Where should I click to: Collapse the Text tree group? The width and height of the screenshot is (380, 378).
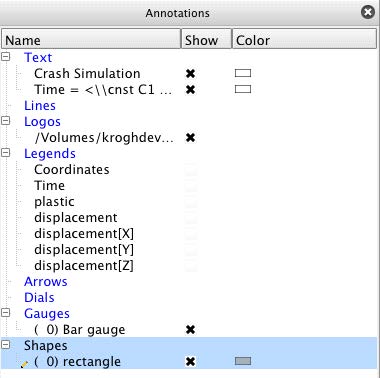6,56
